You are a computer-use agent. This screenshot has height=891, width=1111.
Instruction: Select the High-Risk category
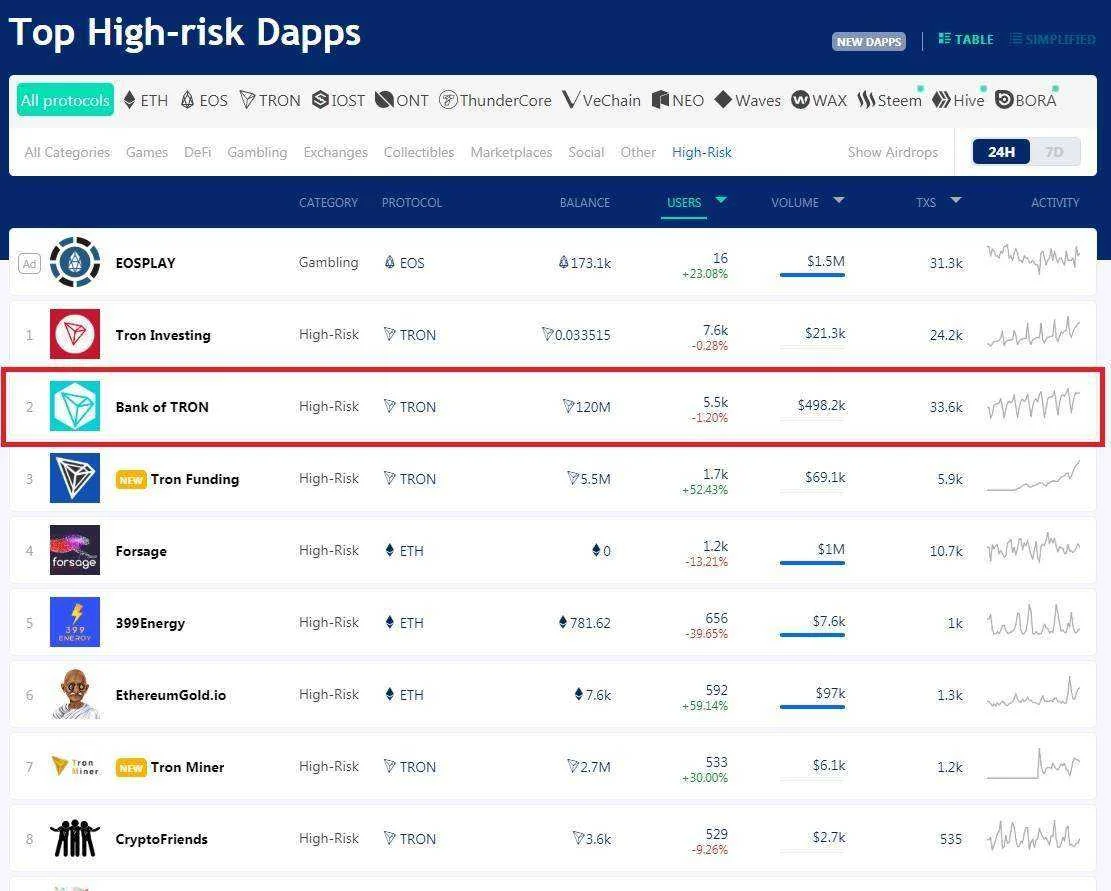pos(701,152)
